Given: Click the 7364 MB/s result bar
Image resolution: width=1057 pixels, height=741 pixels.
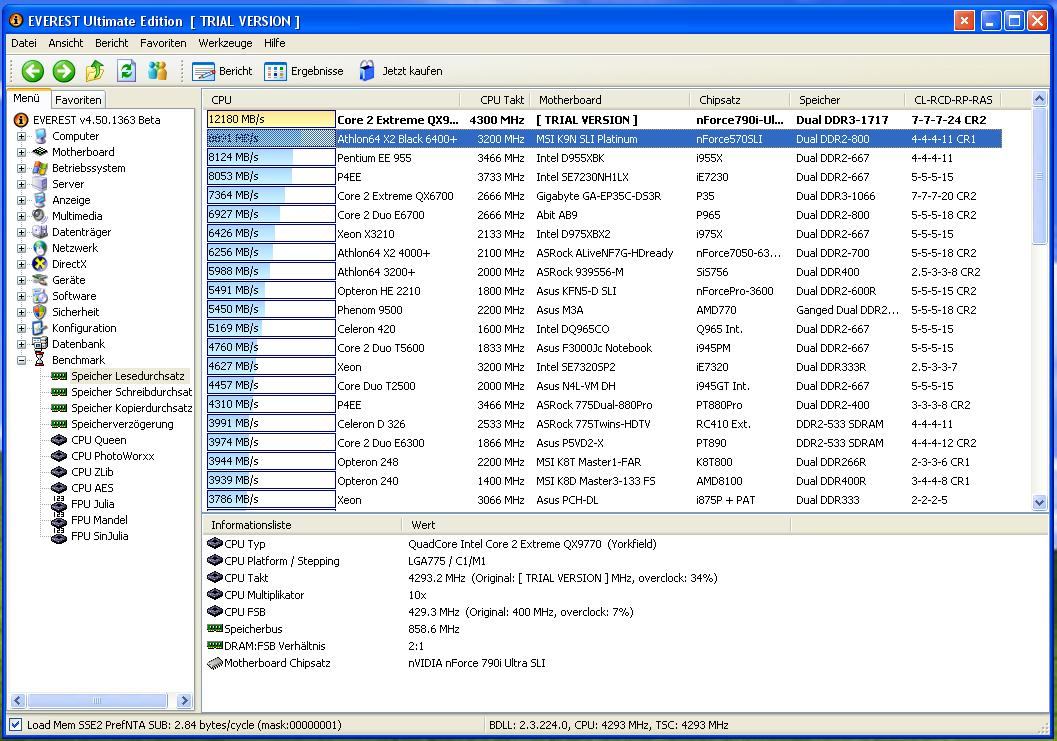Looking at the screenshot, I should pos(271,196).
